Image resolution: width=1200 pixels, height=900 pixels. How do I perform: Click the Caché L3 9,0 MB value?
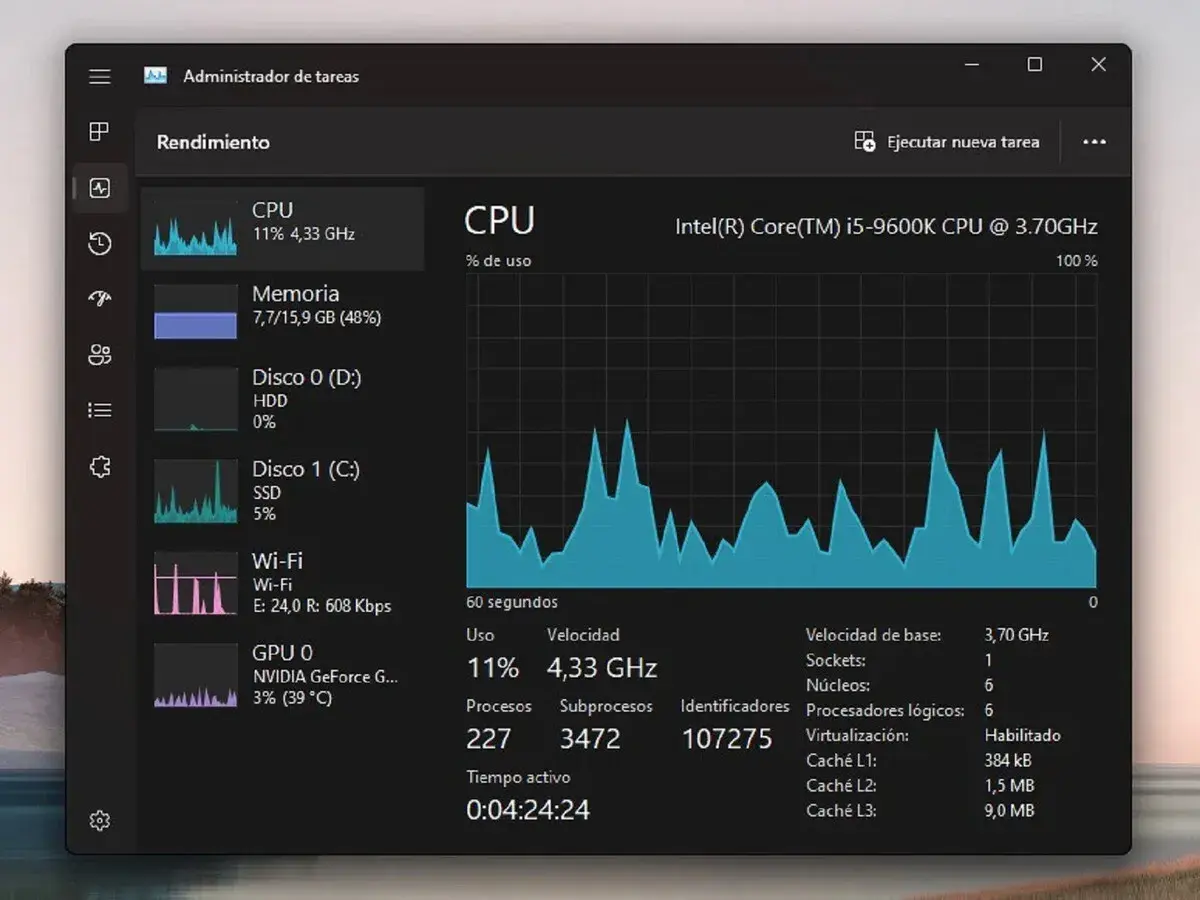point(1009,811)
